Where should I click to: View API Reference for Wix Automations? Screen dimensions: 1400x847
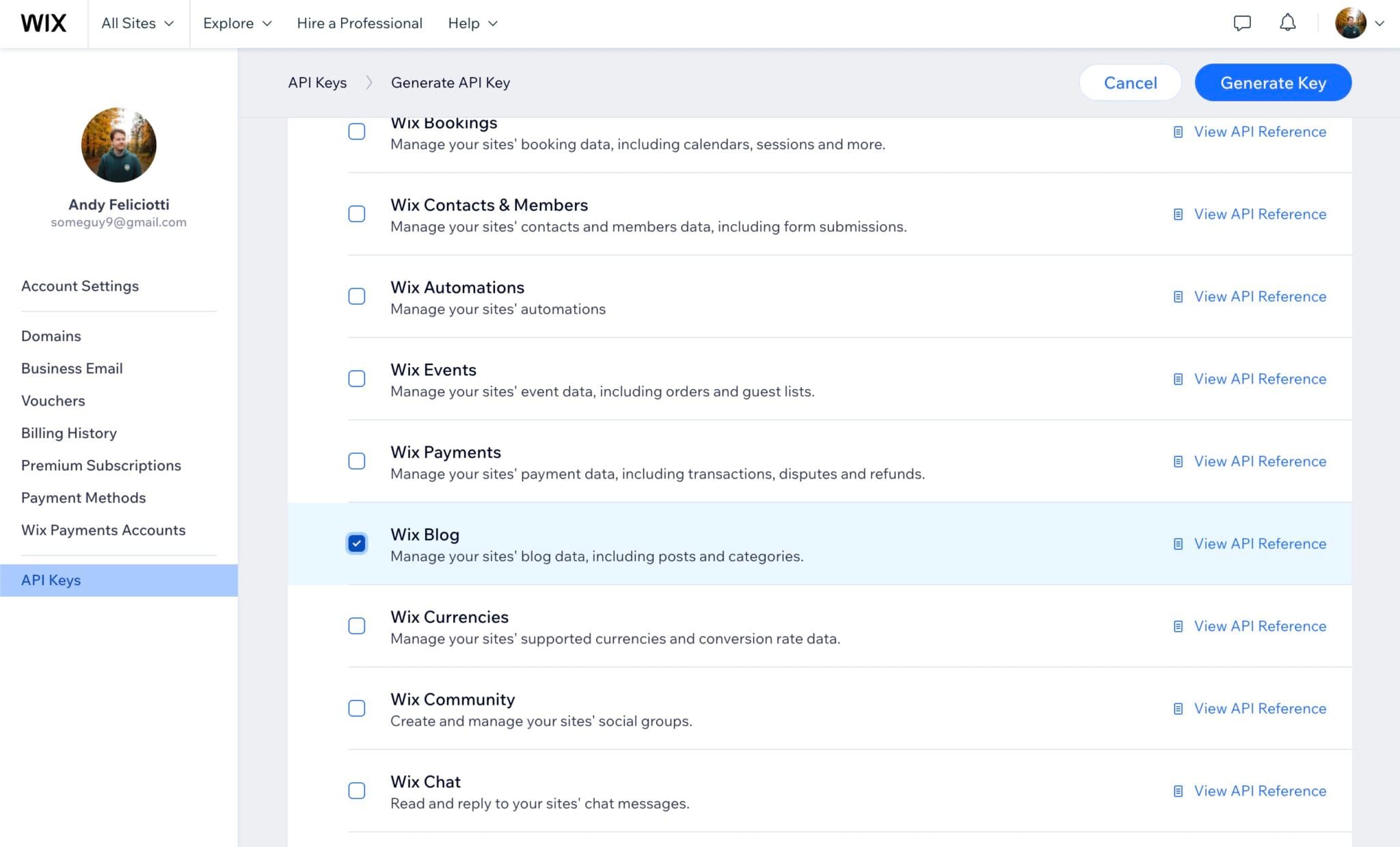(1260, 297)
